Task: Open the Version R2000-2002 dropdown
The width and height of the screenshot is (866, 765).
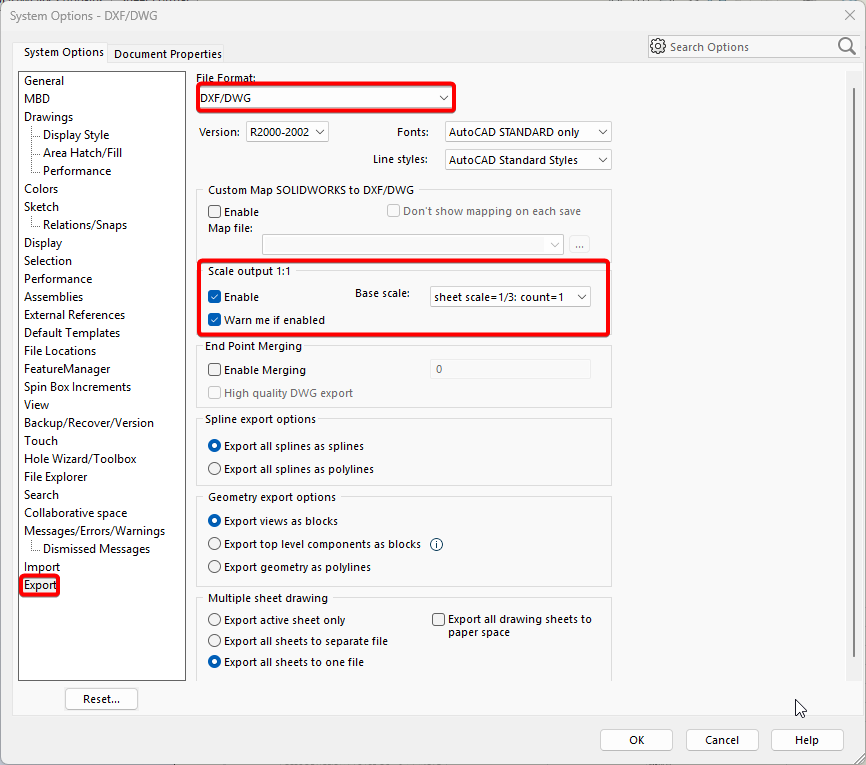Action: (287, 132)
